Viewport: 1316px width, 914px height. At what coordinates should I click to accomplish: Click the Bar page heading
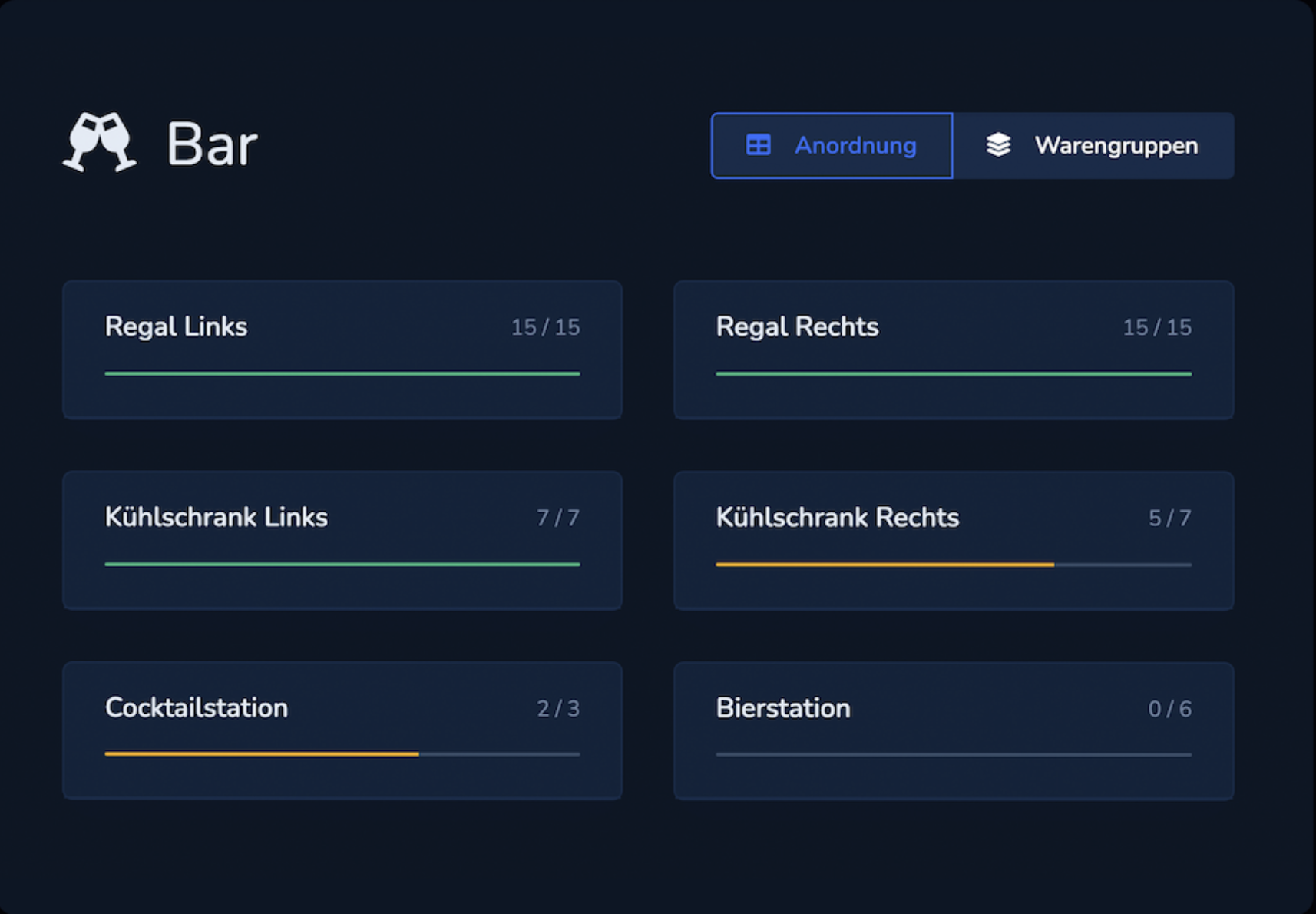tap(212, 144)
